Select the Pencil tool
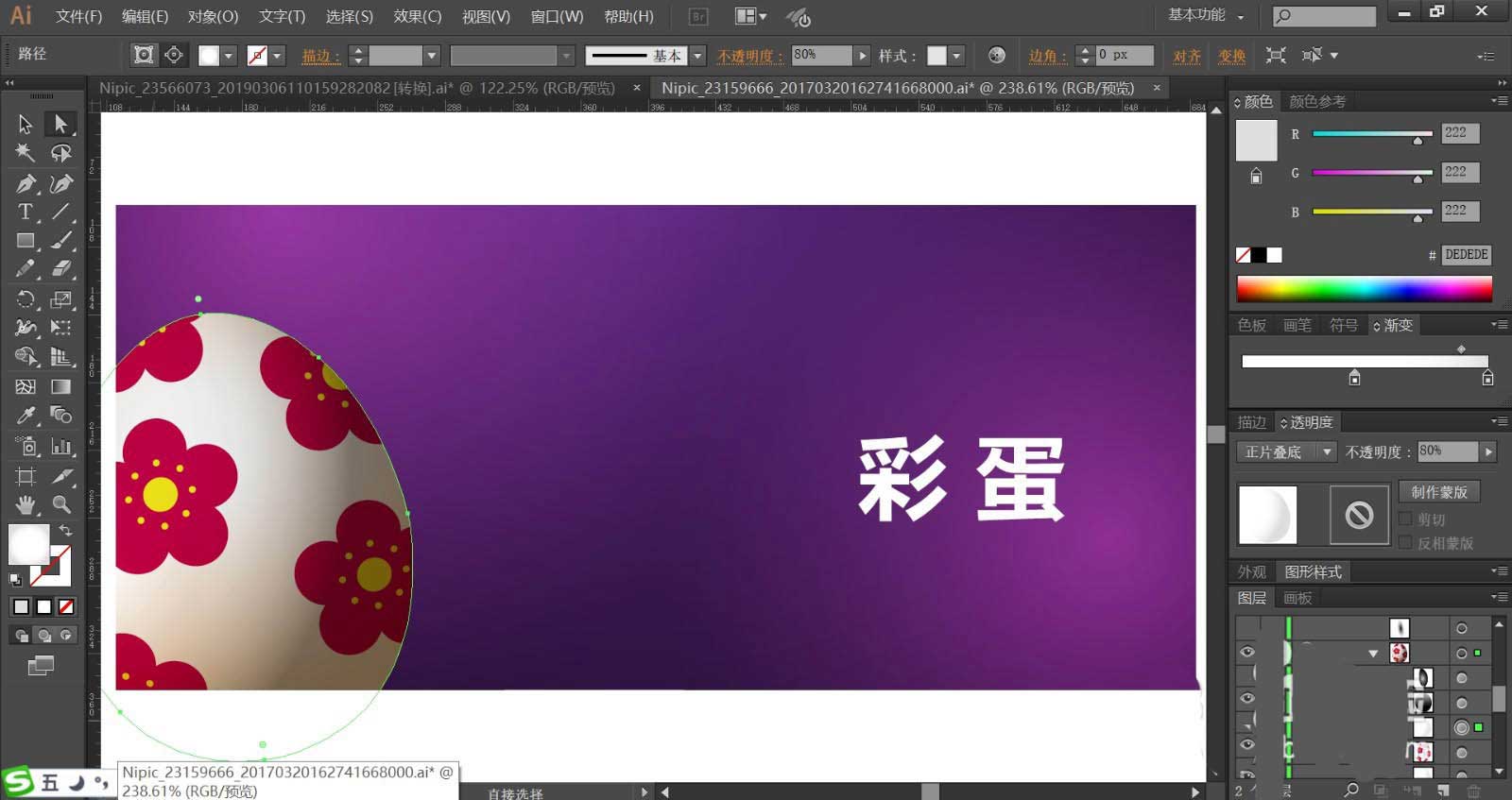This screenshot has width=1512, height=800. pos(26,269)
